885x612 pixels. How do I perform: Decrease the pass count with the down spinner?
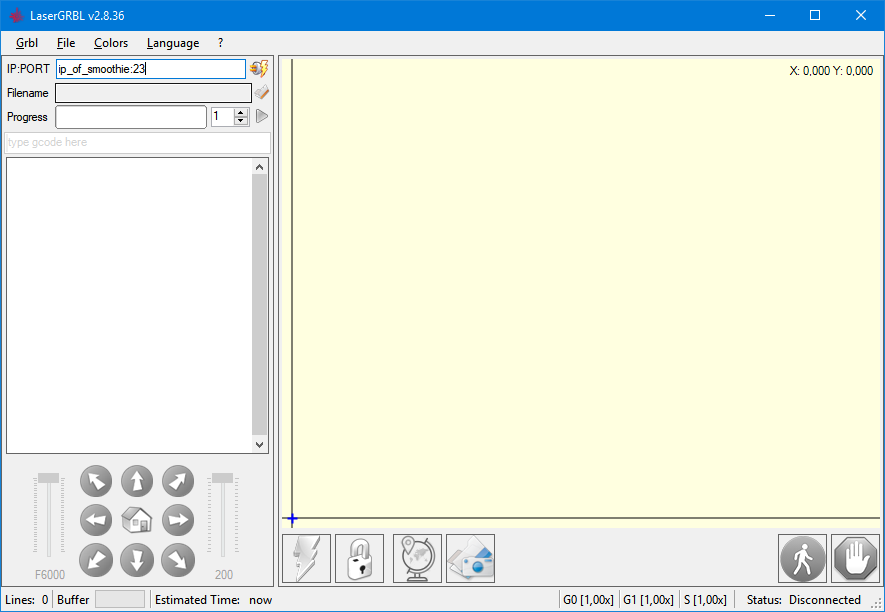pos(241,121)
